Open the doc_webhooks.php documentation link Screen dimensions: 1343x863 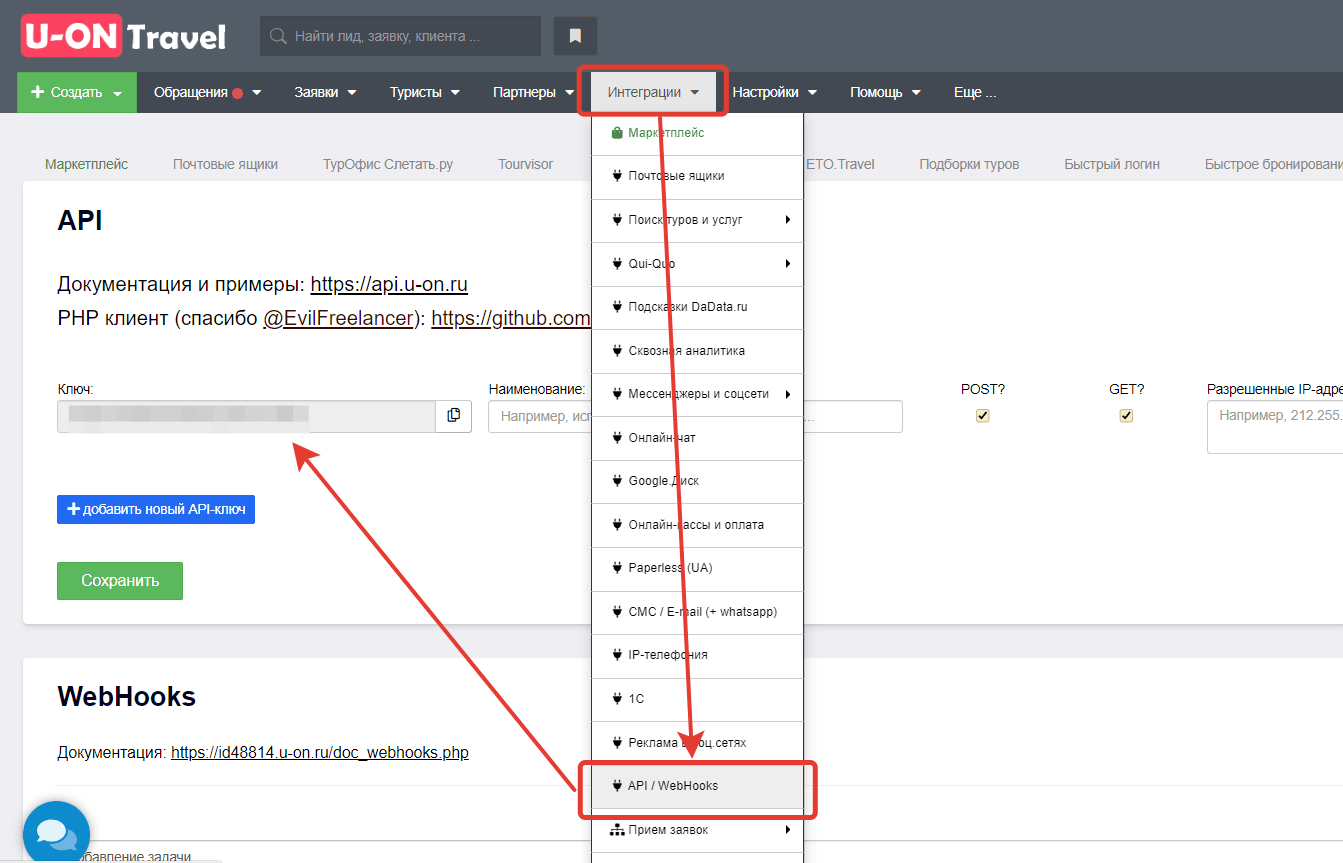(320, 753)
